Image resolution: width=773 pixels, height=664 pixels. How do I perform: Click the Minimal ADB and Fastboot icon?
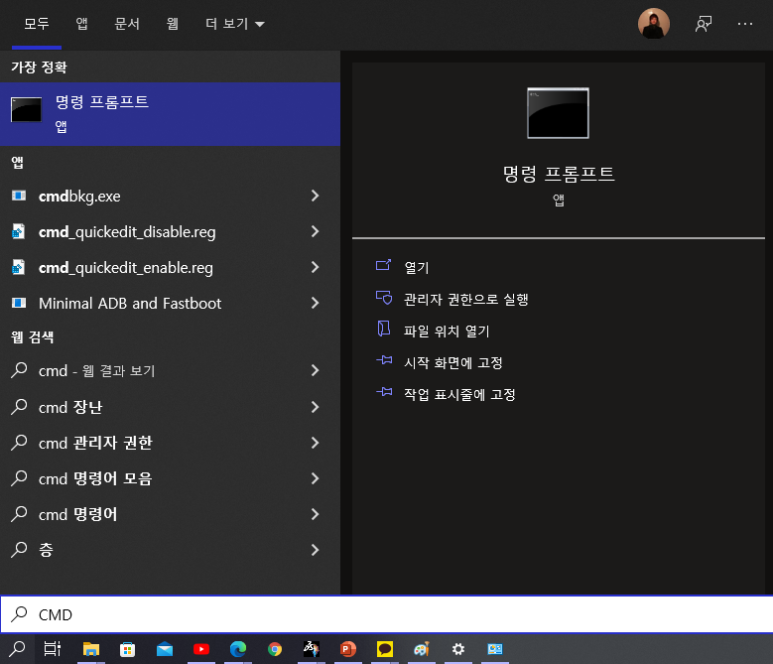[x=19, y=303]
